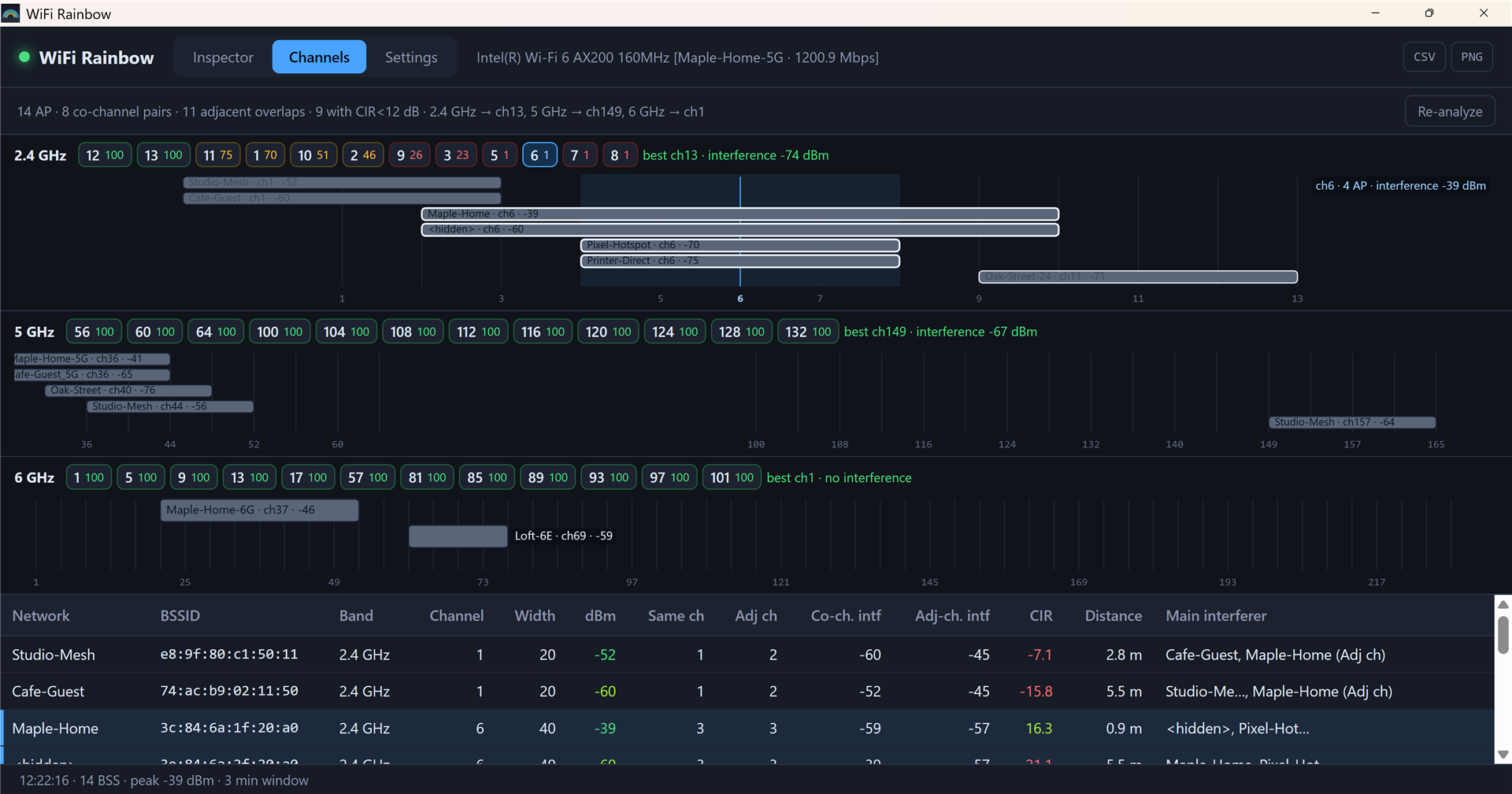Select 5 GHz channel chip 56
The width and height of the screenshot is (1512, 794).
click(94, 332)
